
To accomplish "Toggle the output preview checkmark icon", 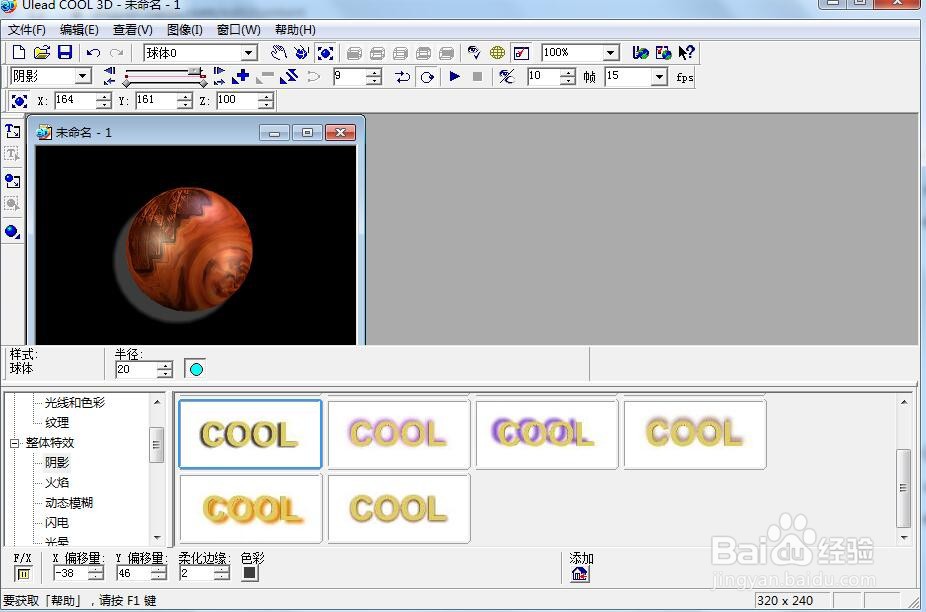I will 521,53.
